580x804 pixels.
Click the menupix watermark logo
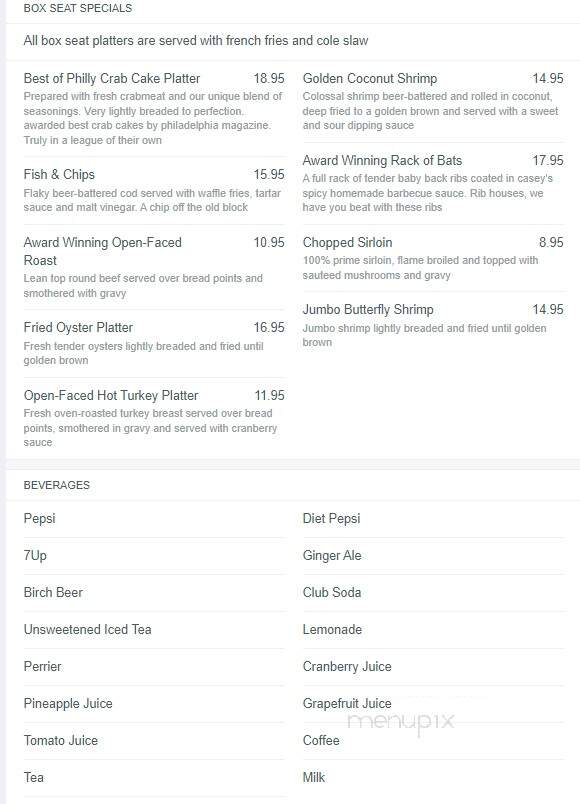click(x=401, y=722)
